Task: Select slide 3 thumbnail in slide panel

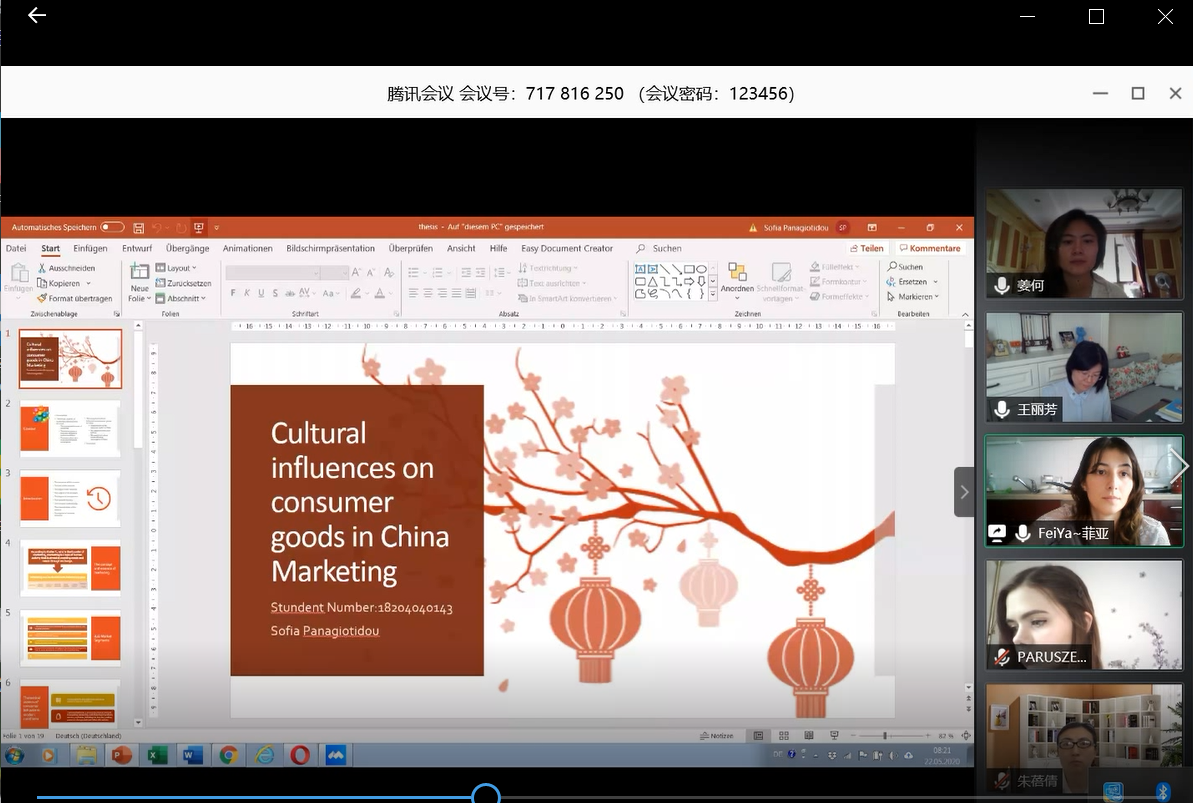Action: 70,498
